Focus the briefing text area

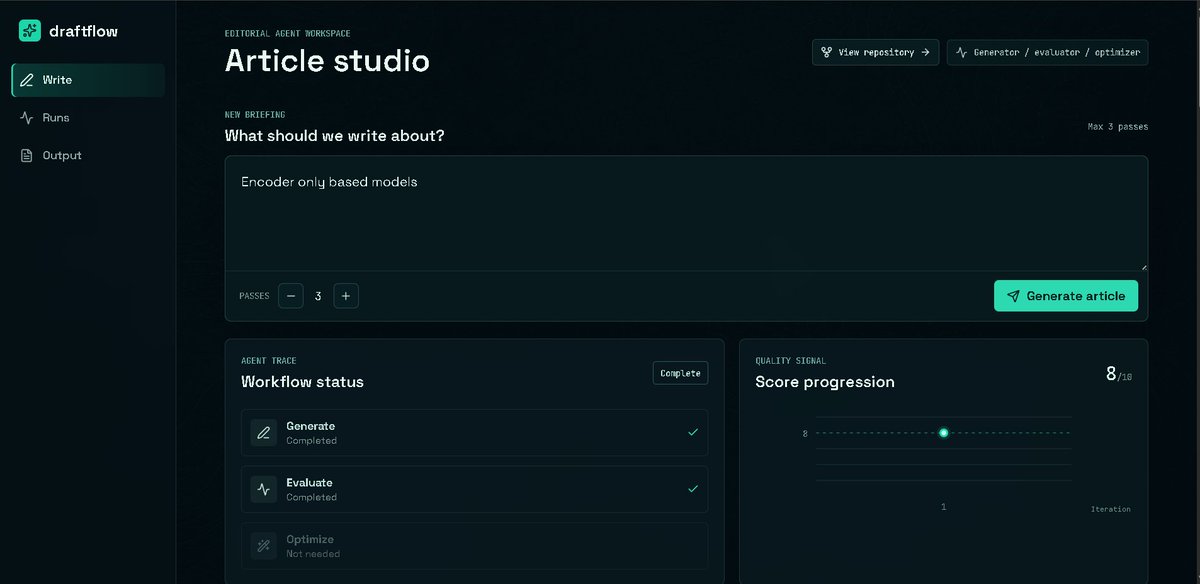pos(686,213)
